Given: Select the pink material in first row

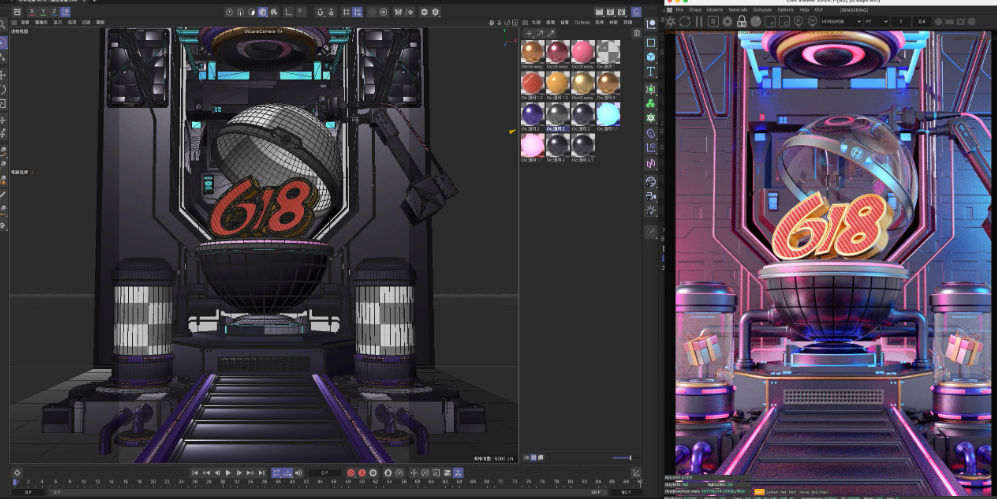Looking at the screenshot, I should (581, 53).
